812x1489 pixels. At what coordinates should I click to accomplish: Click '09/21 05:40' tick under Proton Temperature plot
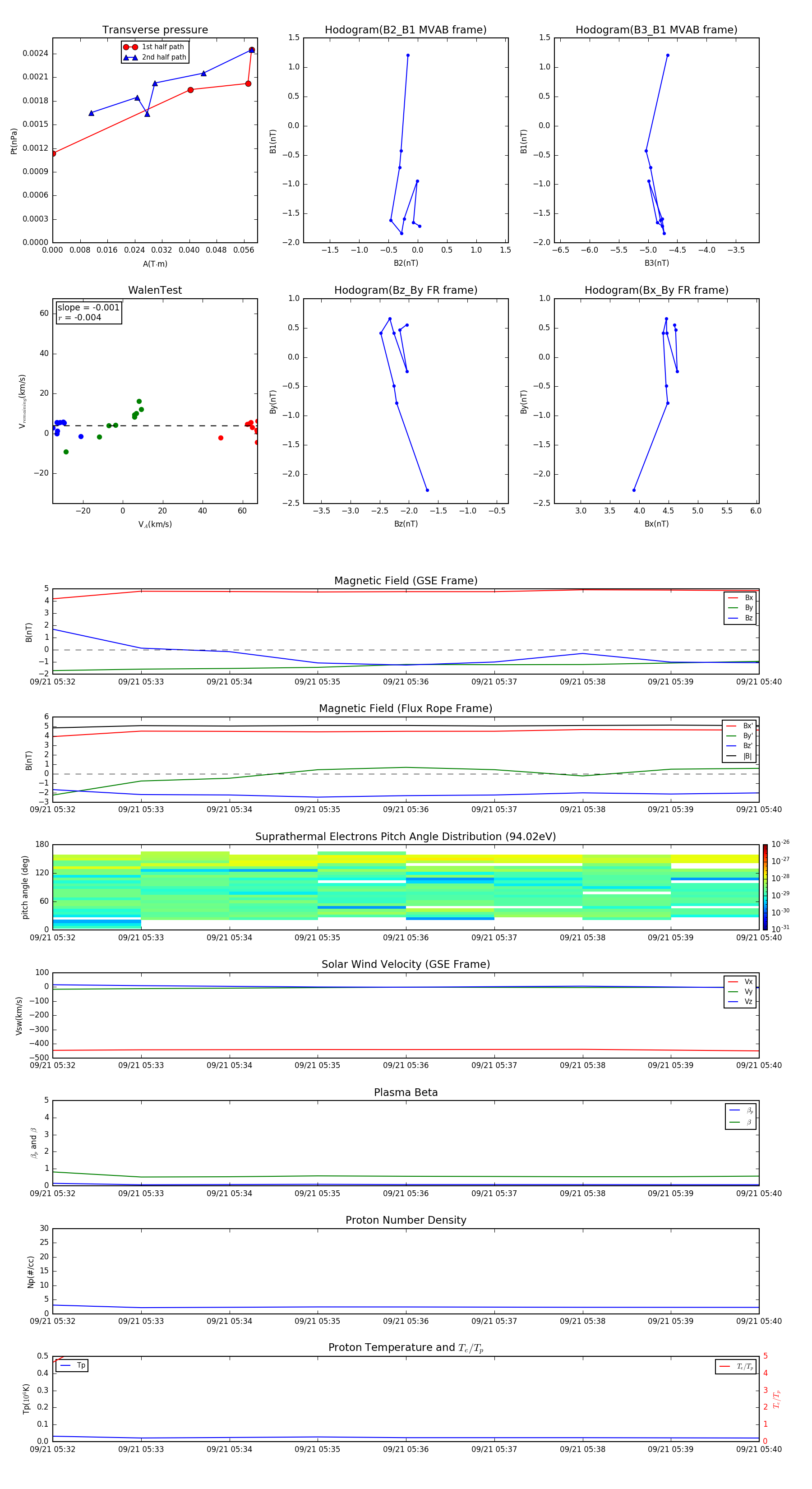(759, 1449)
